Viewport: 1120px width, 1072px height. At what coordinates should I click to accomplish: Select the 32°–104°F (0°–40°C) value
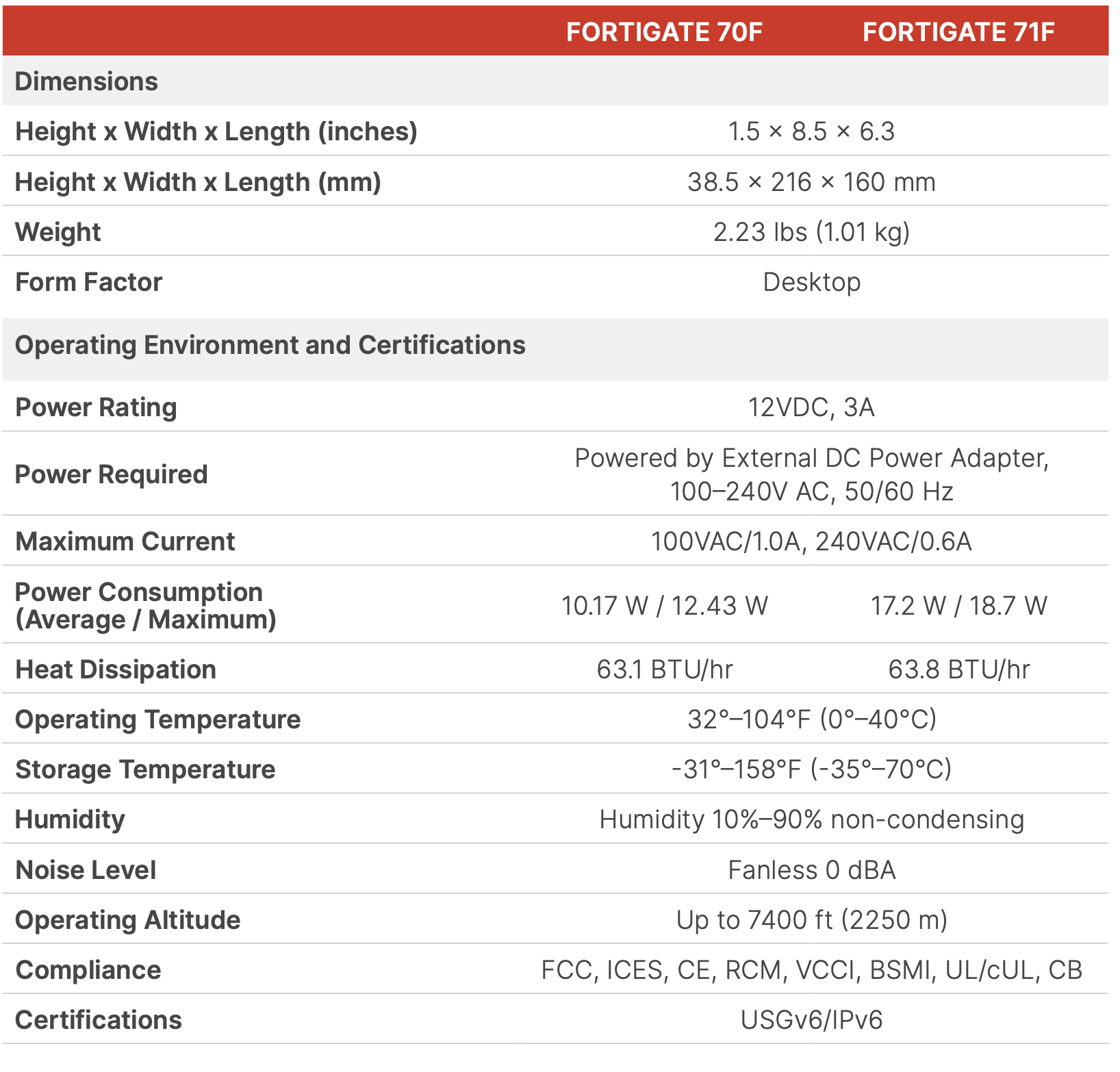coord(811,719)
